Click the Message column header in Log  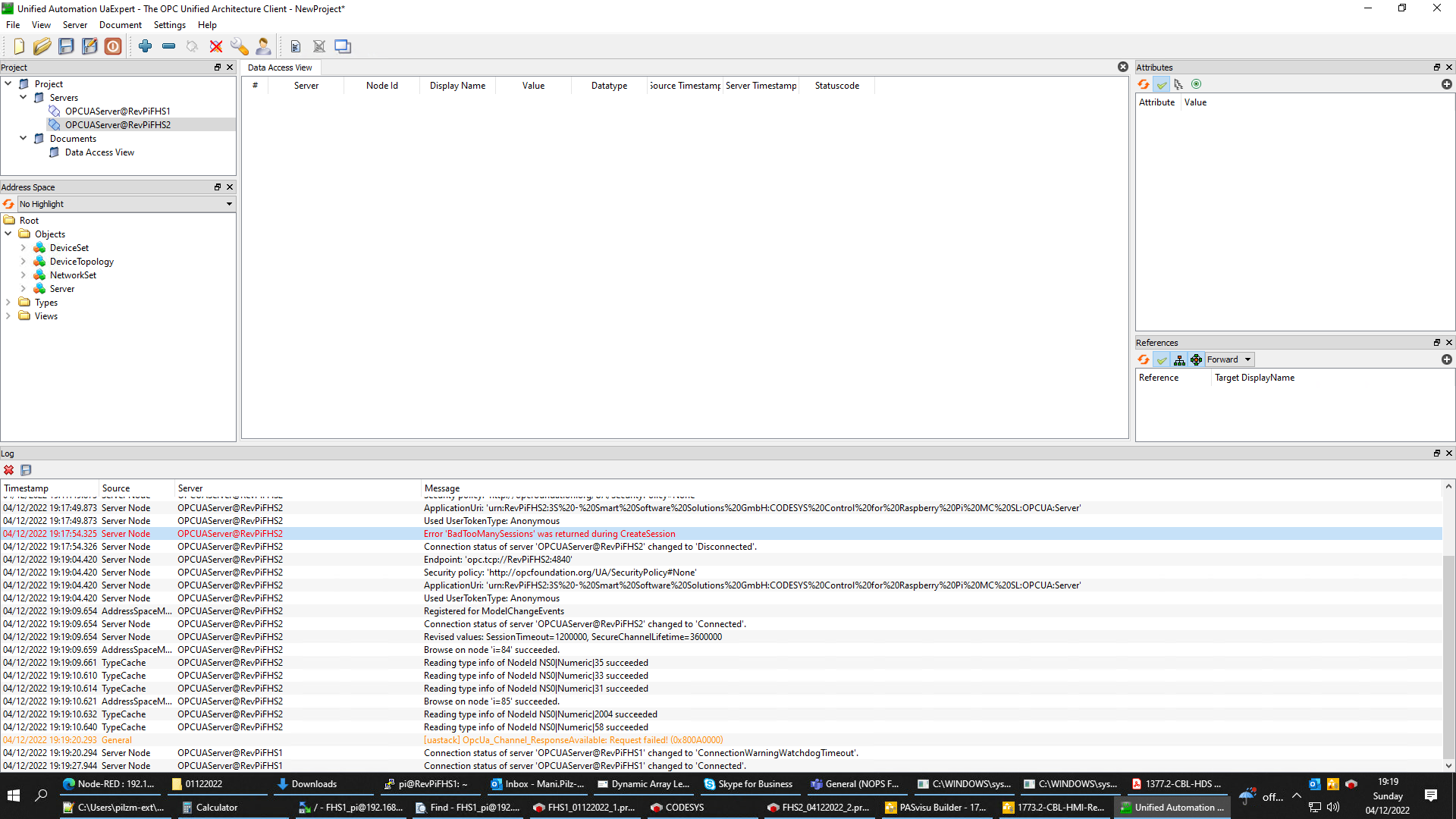931,488
